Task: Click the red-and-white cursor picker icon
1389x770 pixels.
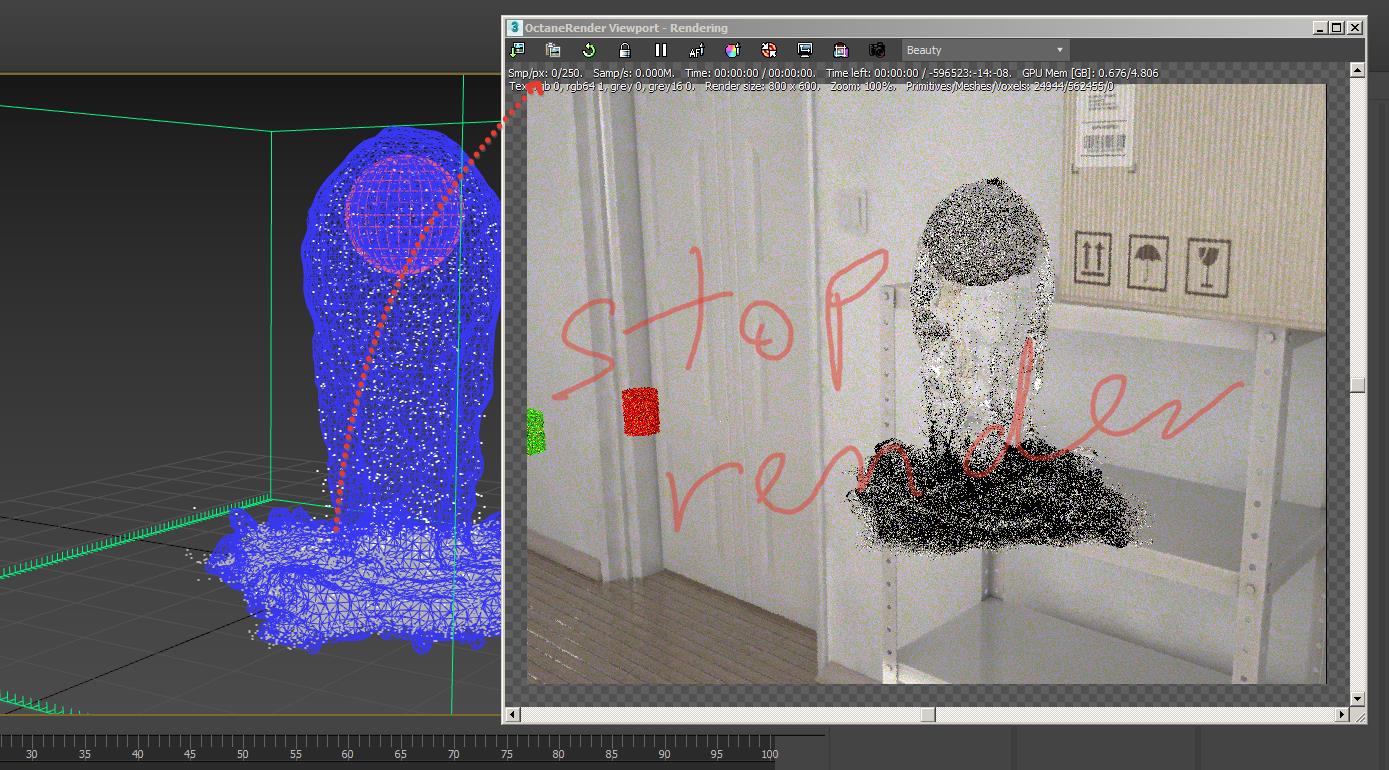Action: pos(769,50)
